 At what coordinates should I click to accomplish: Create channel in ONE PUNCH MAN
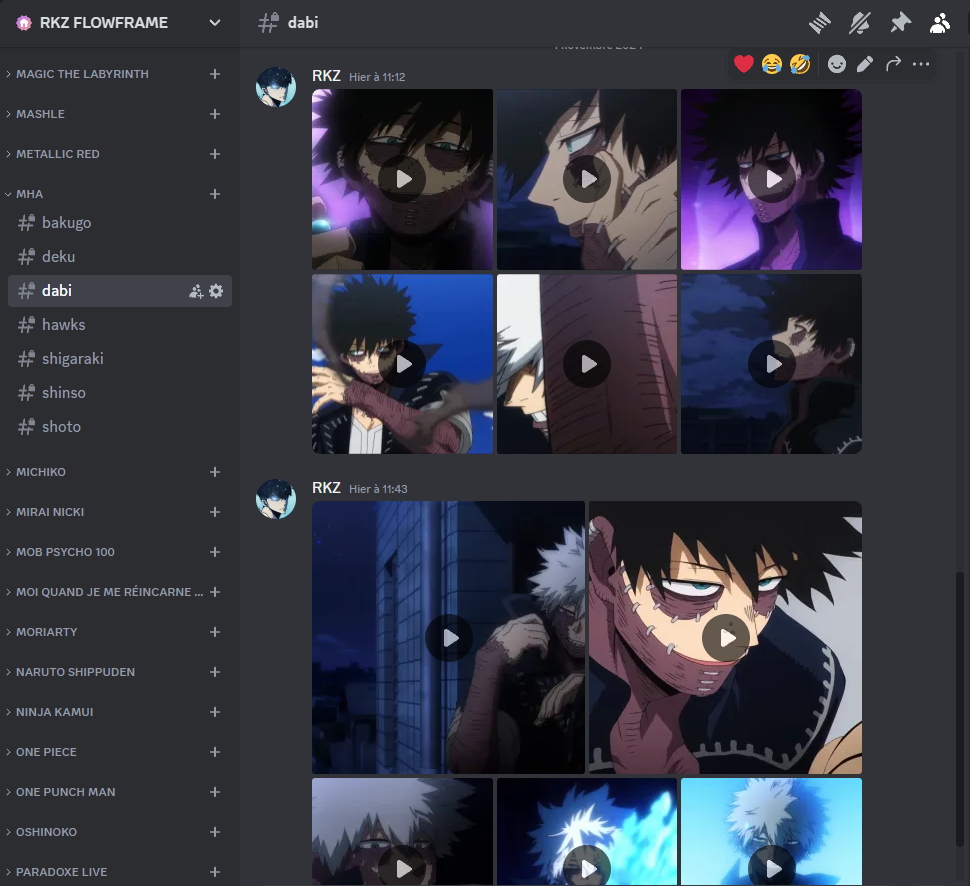(215, 792)
